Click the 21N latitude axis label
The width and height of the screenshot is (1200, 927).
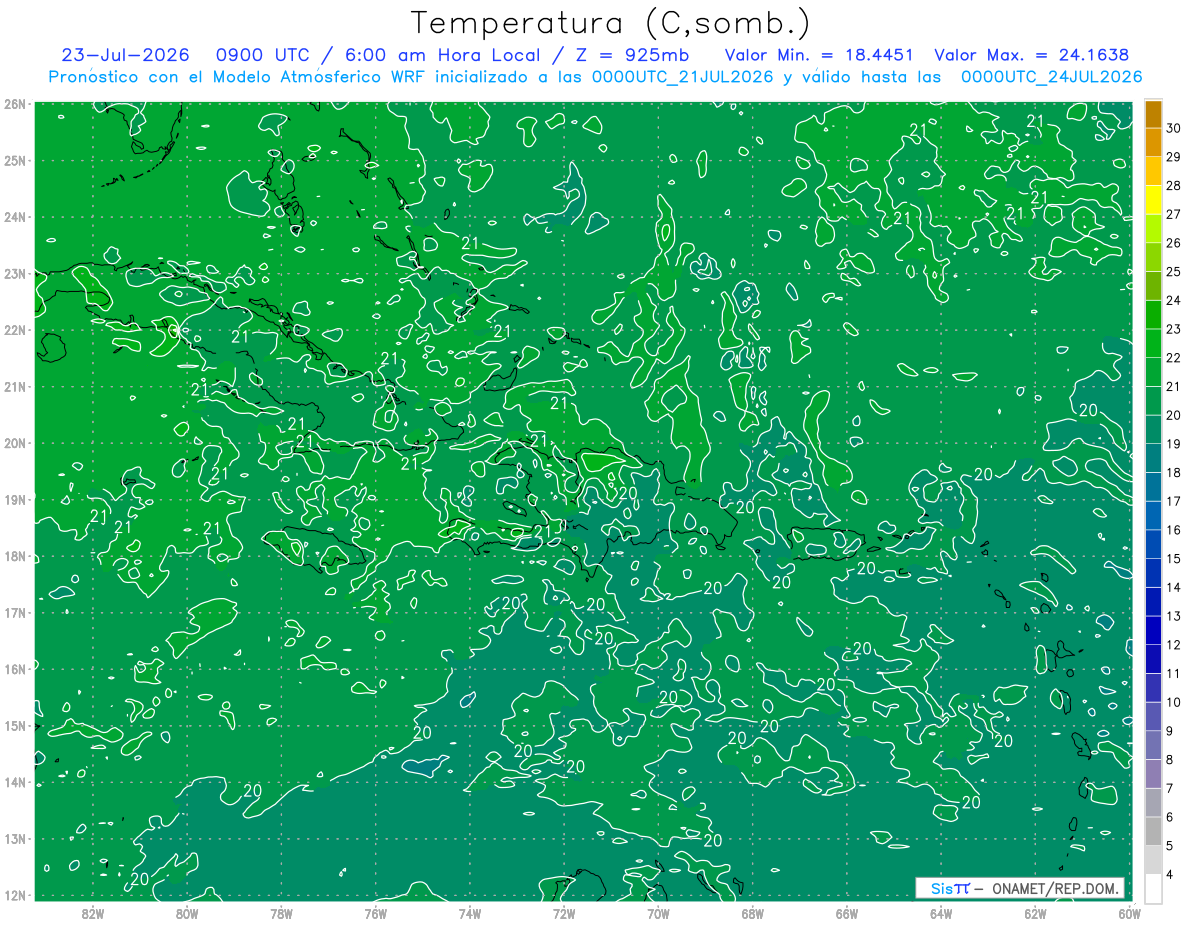pos(15,386)
